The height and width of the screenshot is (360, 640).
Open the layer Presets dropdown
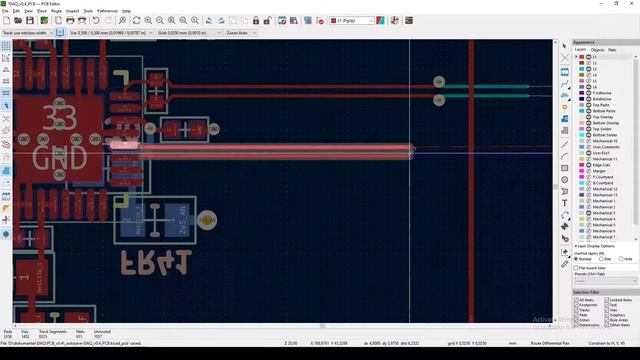click(605, 281)
